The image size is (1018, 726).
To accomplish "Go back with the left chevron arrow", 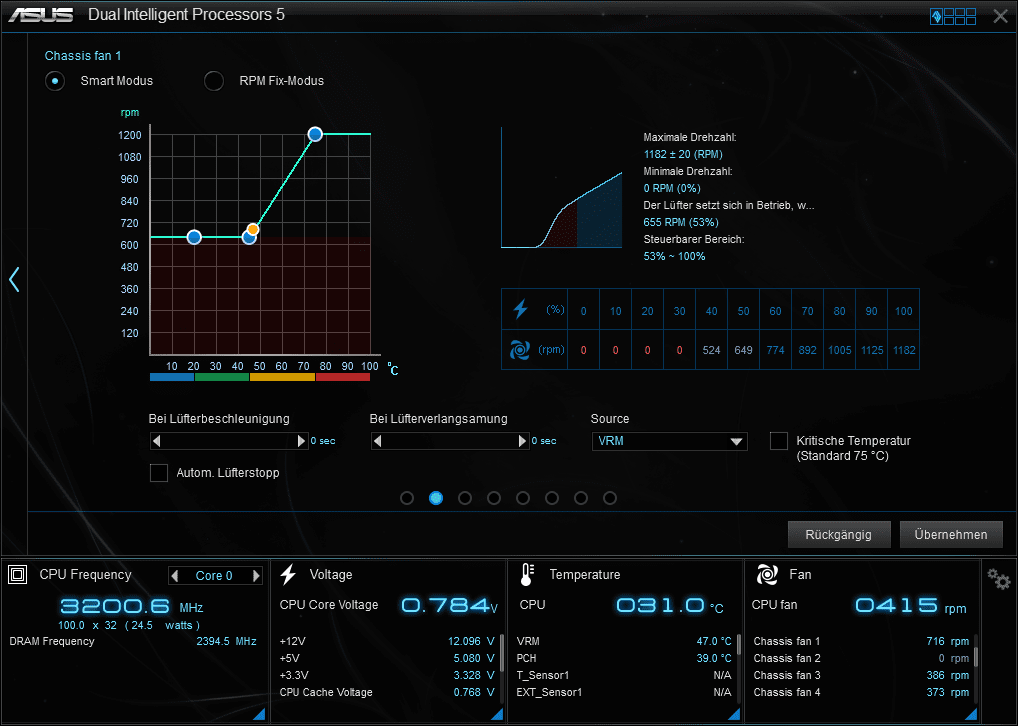I will (x=14, y=279).
